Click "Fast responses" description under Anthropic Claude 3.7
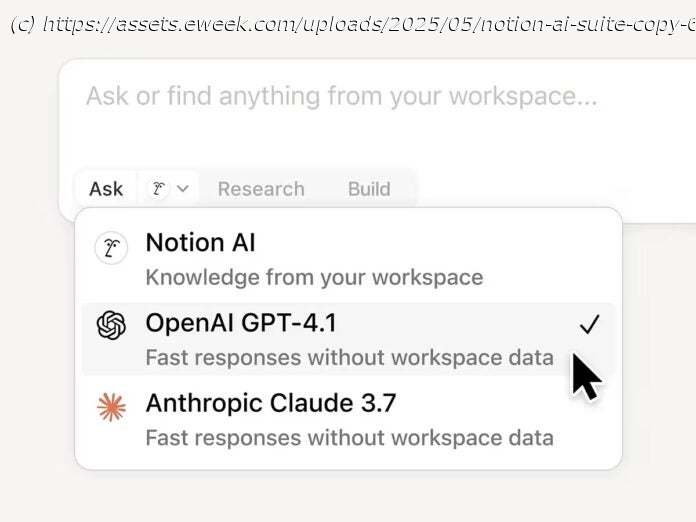Image resolution: width=696 pixels, height=522 pixels. pos(349,437)
